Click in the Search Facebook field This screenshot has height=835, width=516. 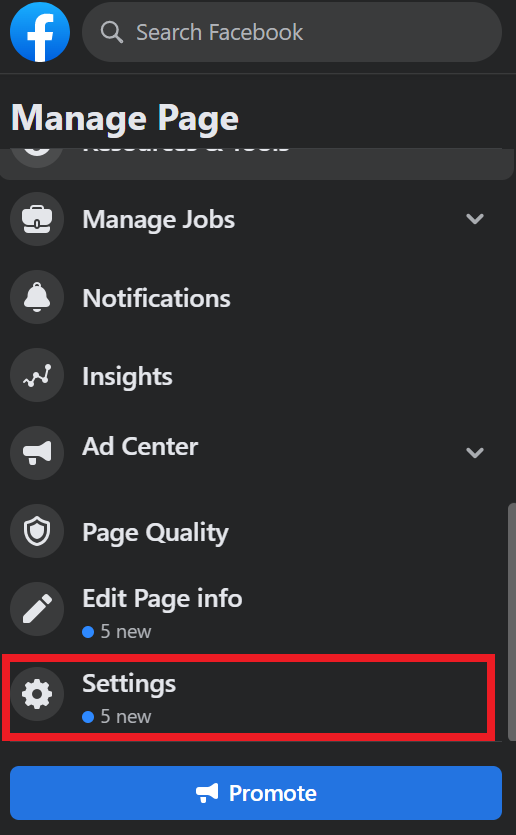292,32
